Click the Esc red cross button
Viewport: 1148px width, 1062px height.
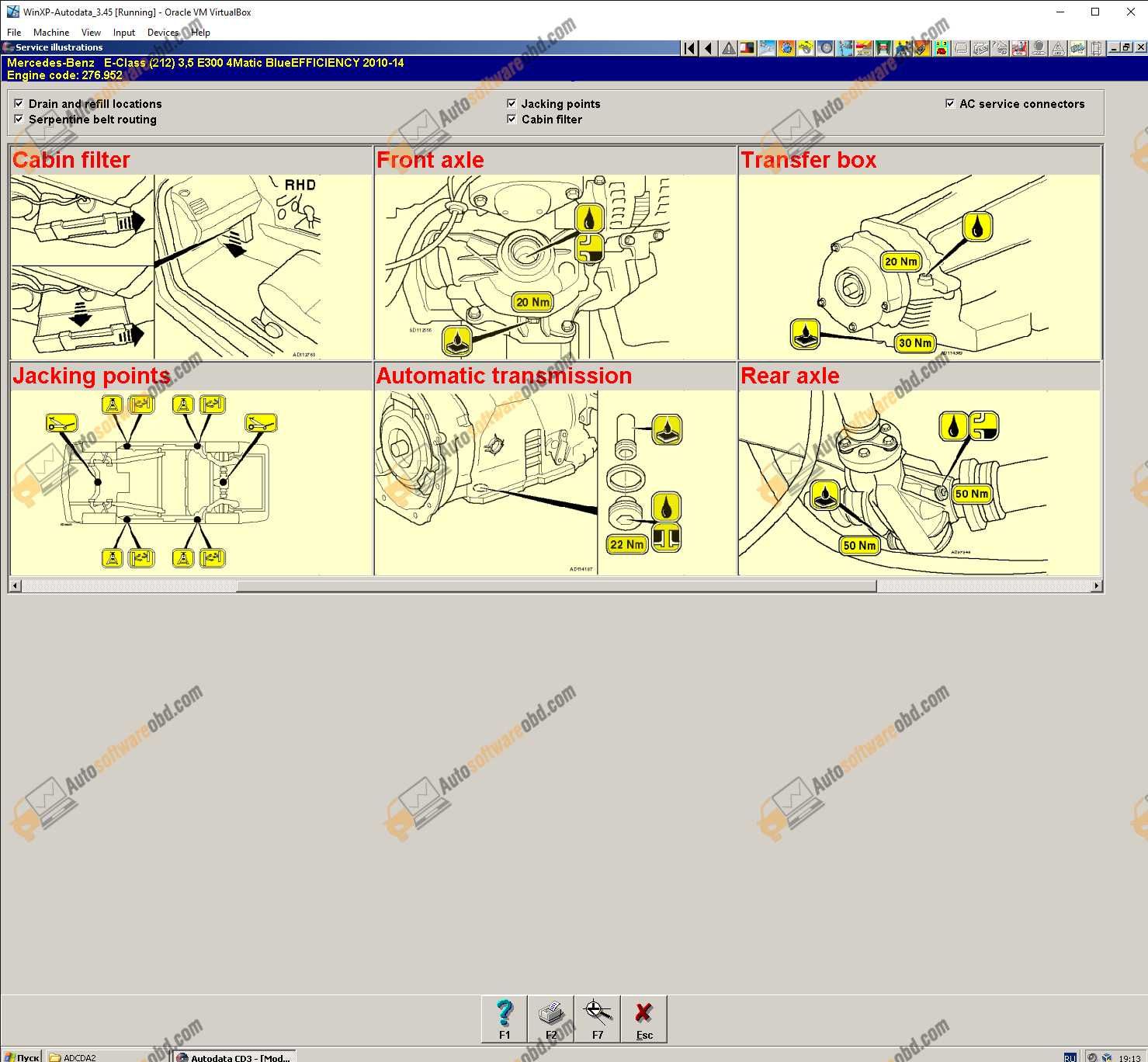click(644, 1019)
